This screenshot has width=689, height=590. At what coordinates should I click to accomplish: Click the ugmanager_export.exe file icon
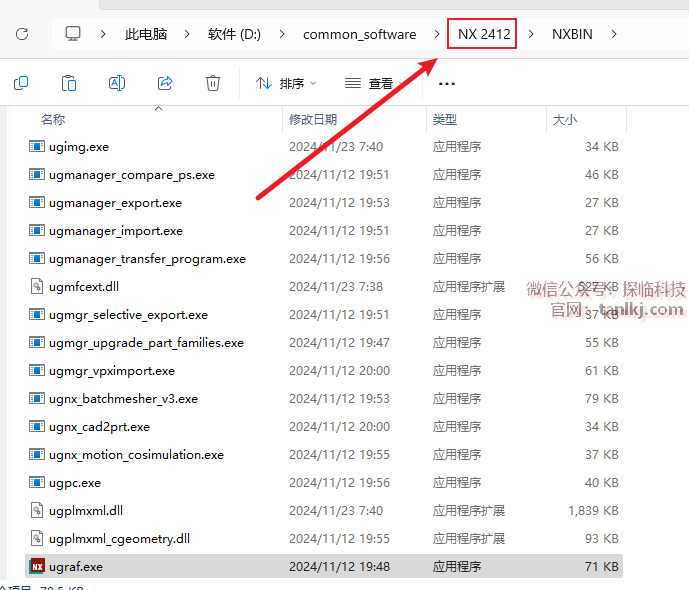point(37,203)
